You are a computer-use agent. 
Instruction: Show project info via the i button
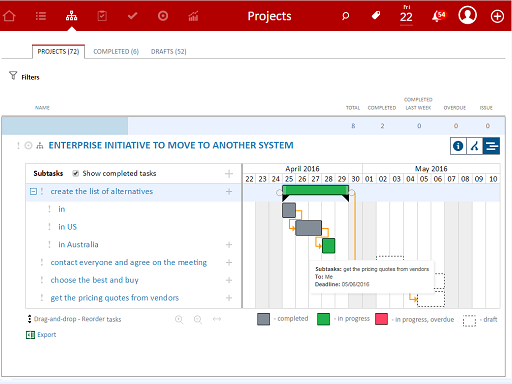click(458, 146)
